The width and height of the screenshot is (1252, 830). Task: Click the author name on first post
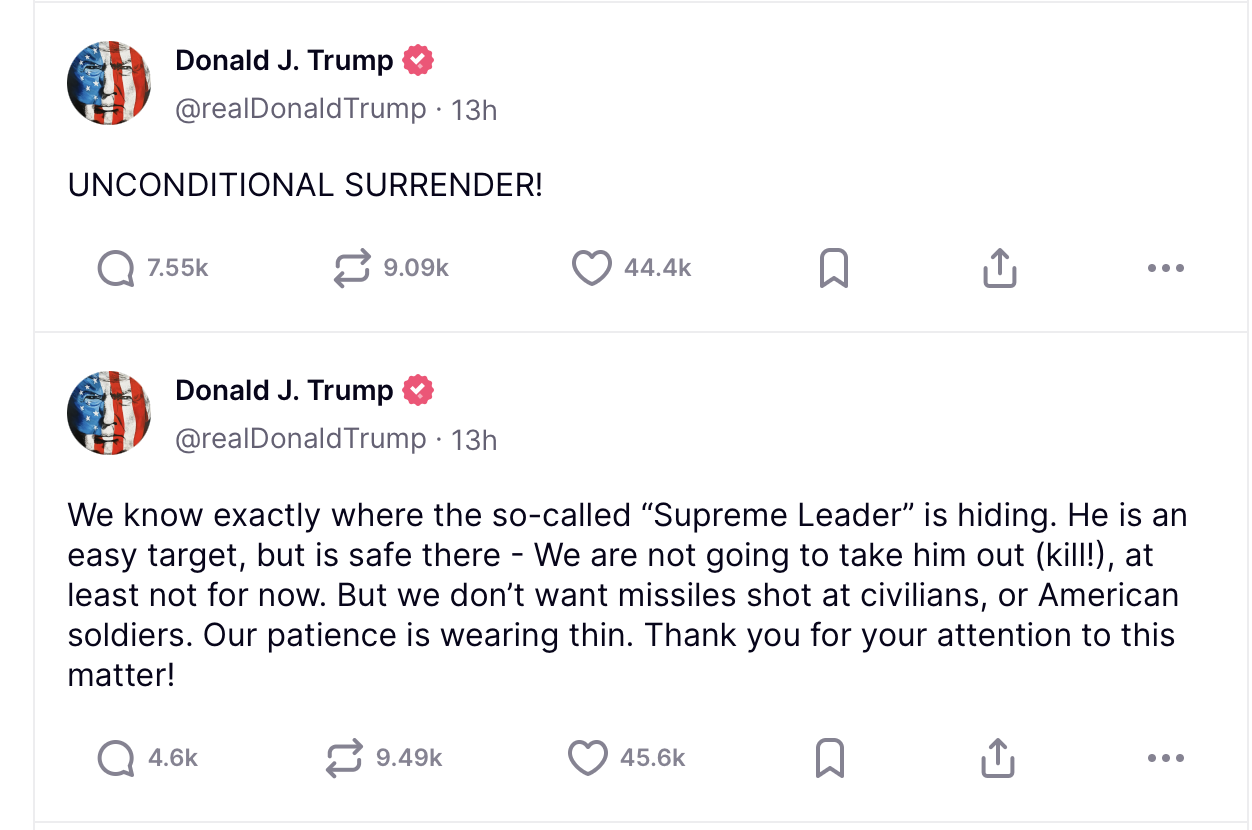tap(284, 60)
